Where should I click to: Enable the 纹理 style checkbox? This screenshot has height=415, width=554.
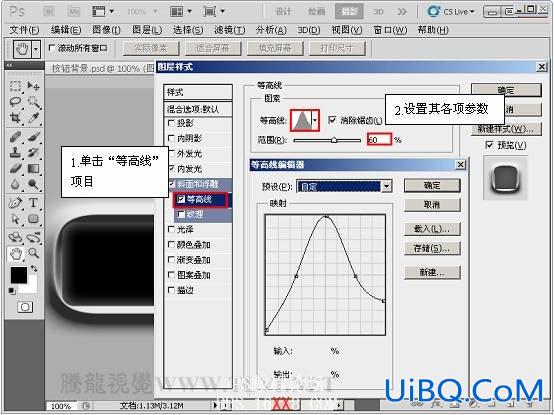coord(181,214)
